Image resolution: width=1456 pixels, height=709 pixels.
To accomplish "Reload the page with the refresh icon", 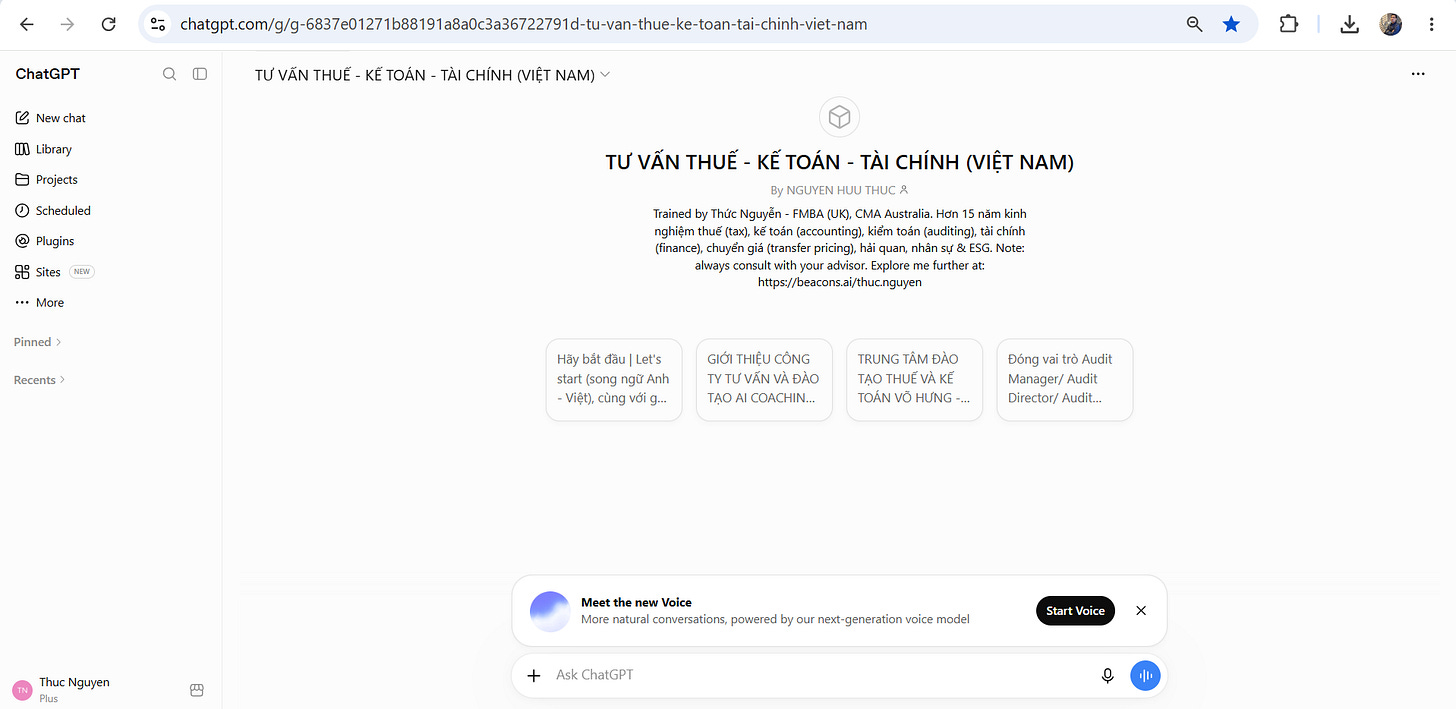I will click(x=109, y=24).
